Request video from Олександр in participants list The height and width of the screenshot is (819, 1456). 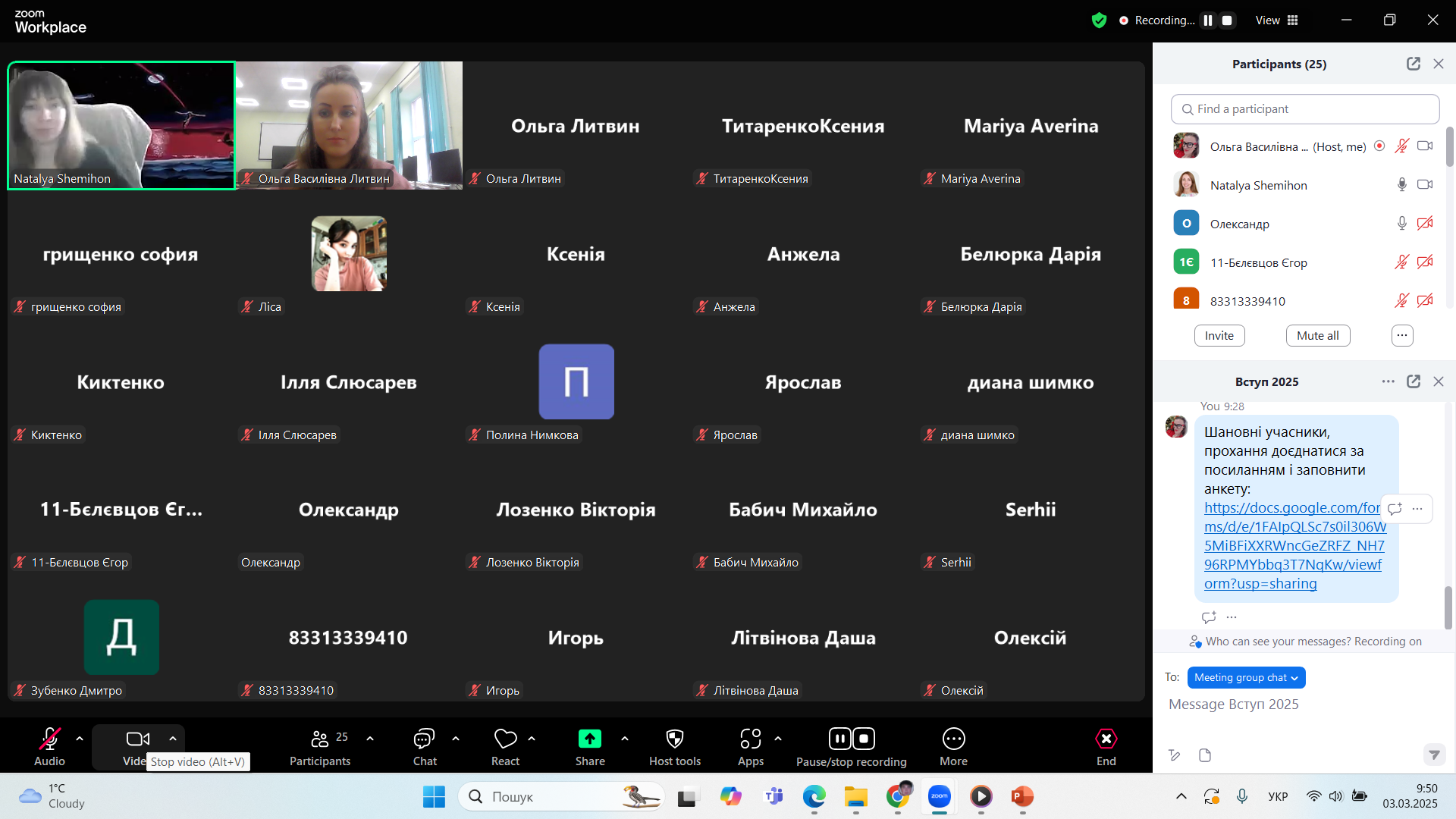point(1425,223)
